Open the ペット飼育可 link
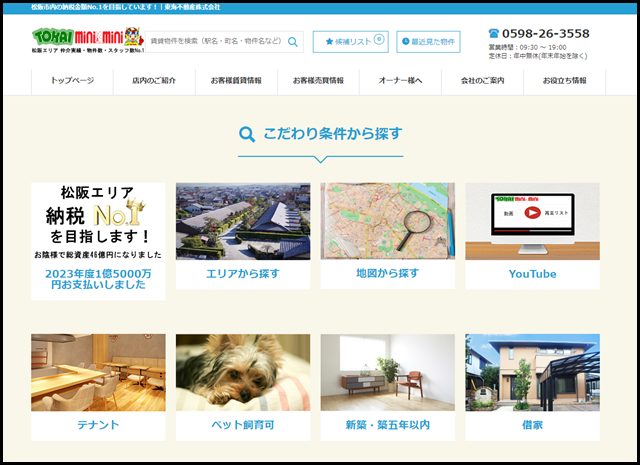640x465 pixels. click(x=243, y=425)
